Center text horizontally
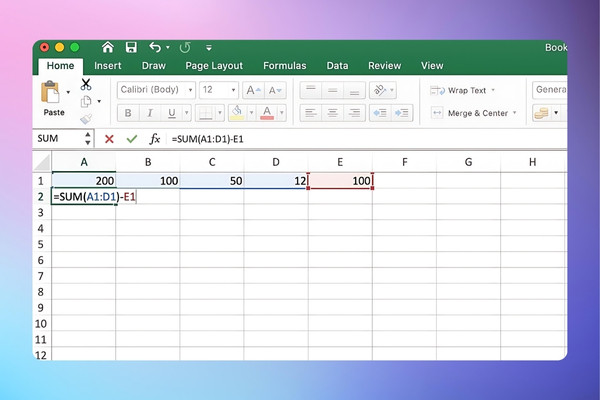Image resolution: width=600 pixels, height=400 pixels. coord(333,113)
